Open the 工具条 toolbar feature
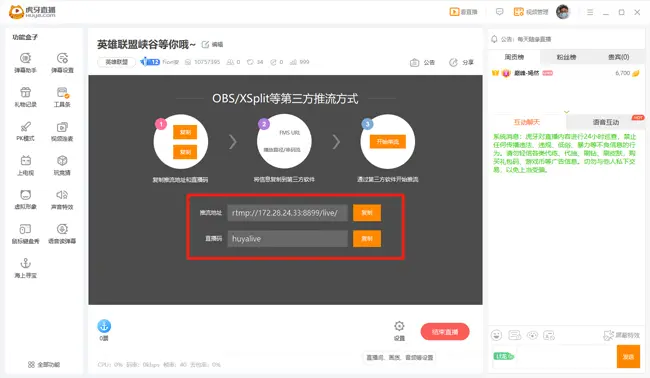650x378 pixels. pyautogui.click(x=62, y=97)
